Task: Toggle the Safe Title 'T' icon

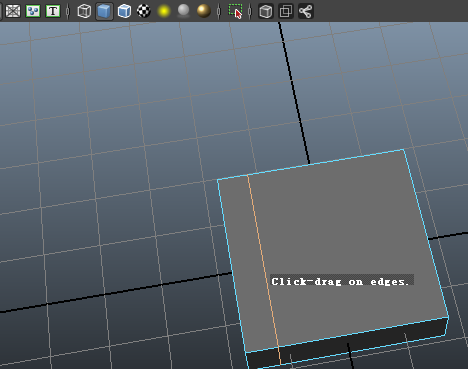Action: tap(53, 11)
